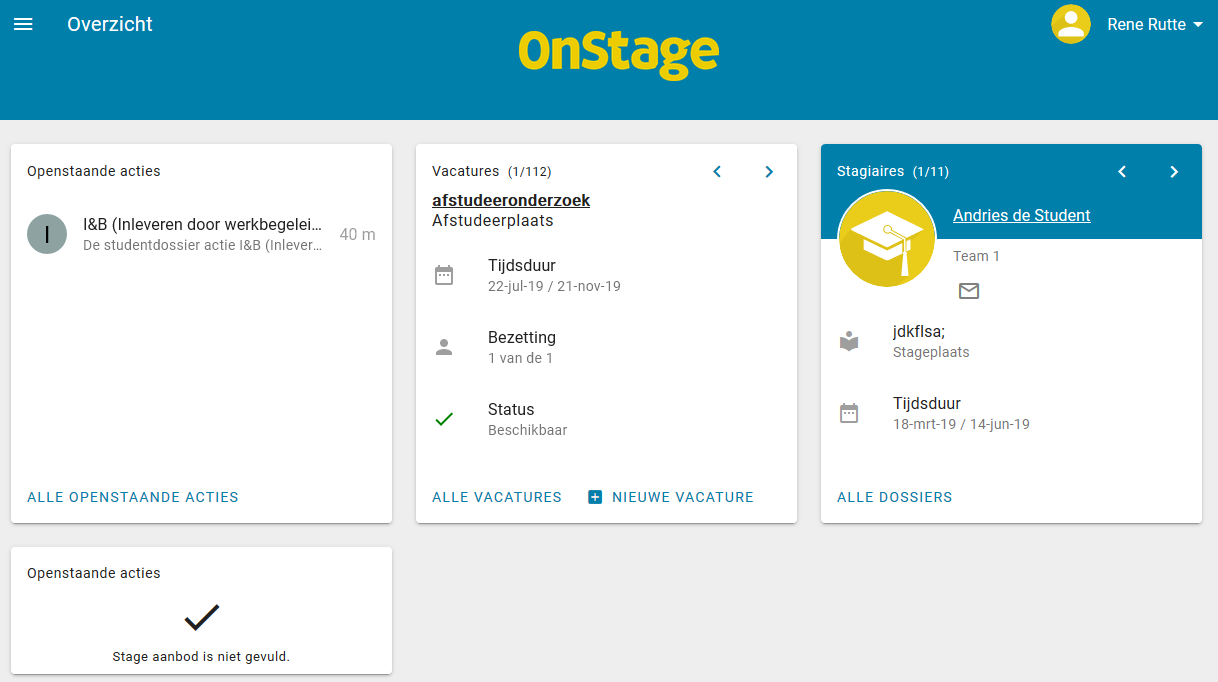Open the Rene Rutte account dropdown

[1155, 24]
